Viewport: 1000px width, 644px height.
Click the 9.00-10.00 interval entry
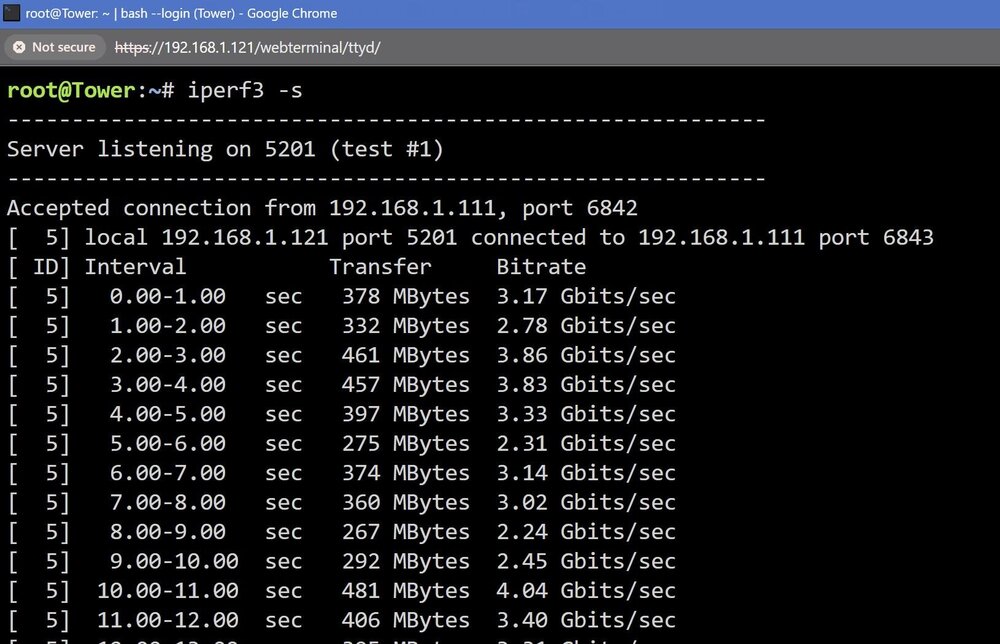pyautogui.click(x=174, y=562)
